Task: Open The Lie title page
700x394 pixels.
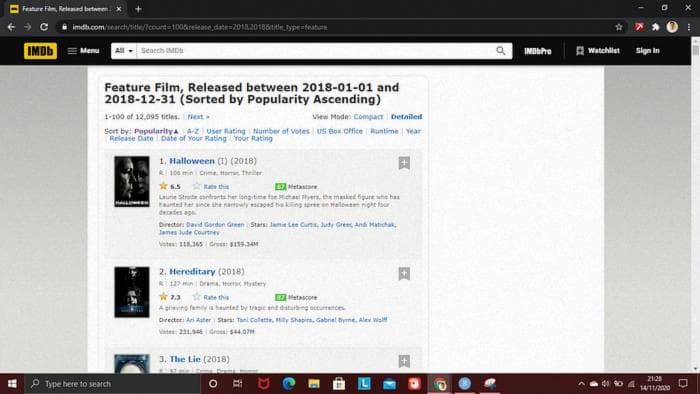Action: [x=185, y=359]
